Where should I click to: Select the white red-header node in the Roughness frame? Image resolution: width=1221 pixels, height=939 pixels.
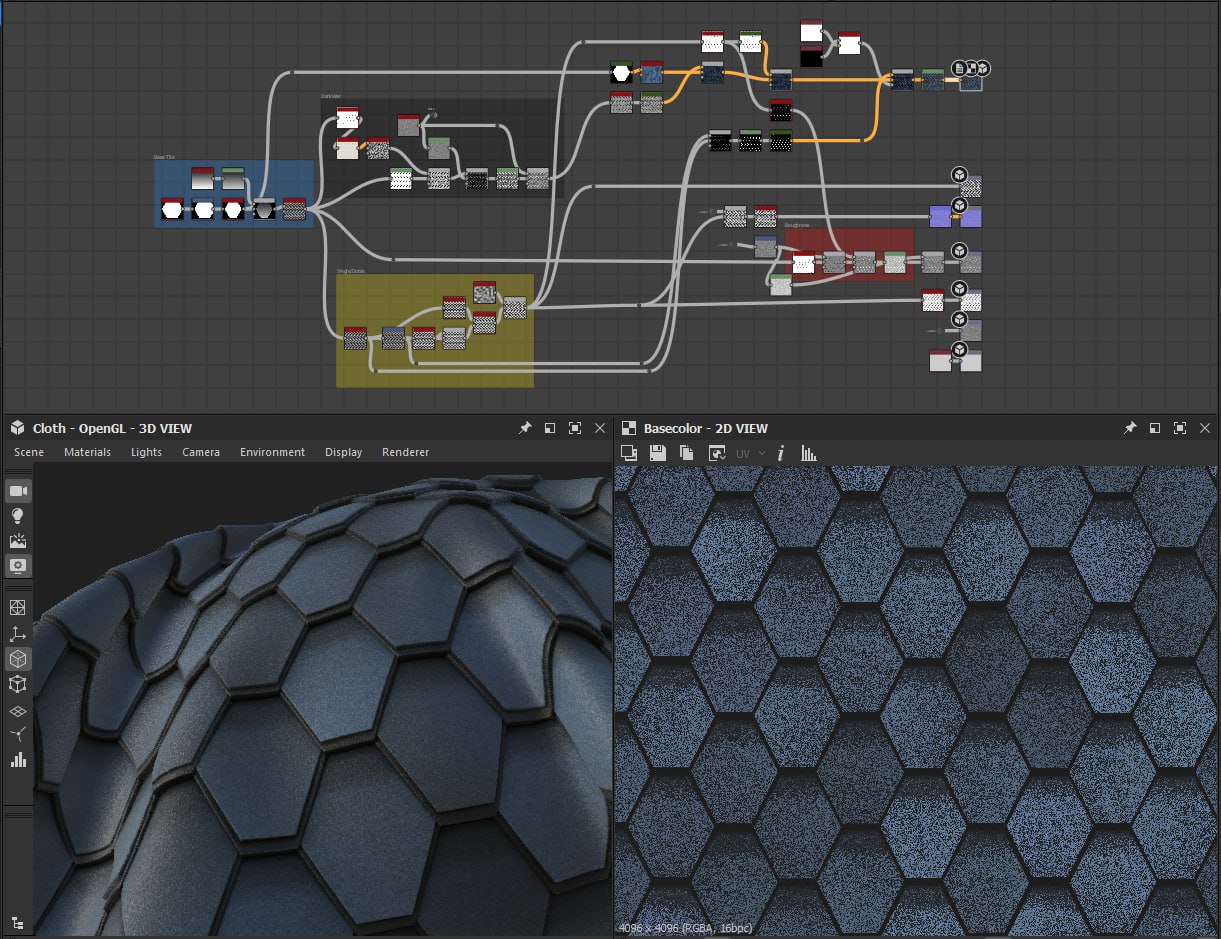803,263
